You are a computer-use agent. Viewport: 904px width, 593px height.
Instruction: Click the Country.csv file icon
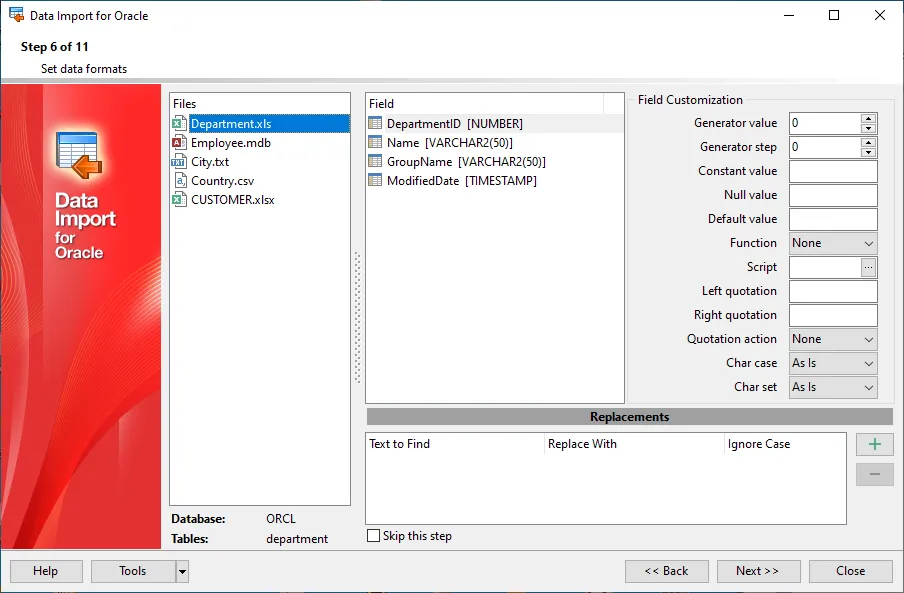[x=179, y=180]
